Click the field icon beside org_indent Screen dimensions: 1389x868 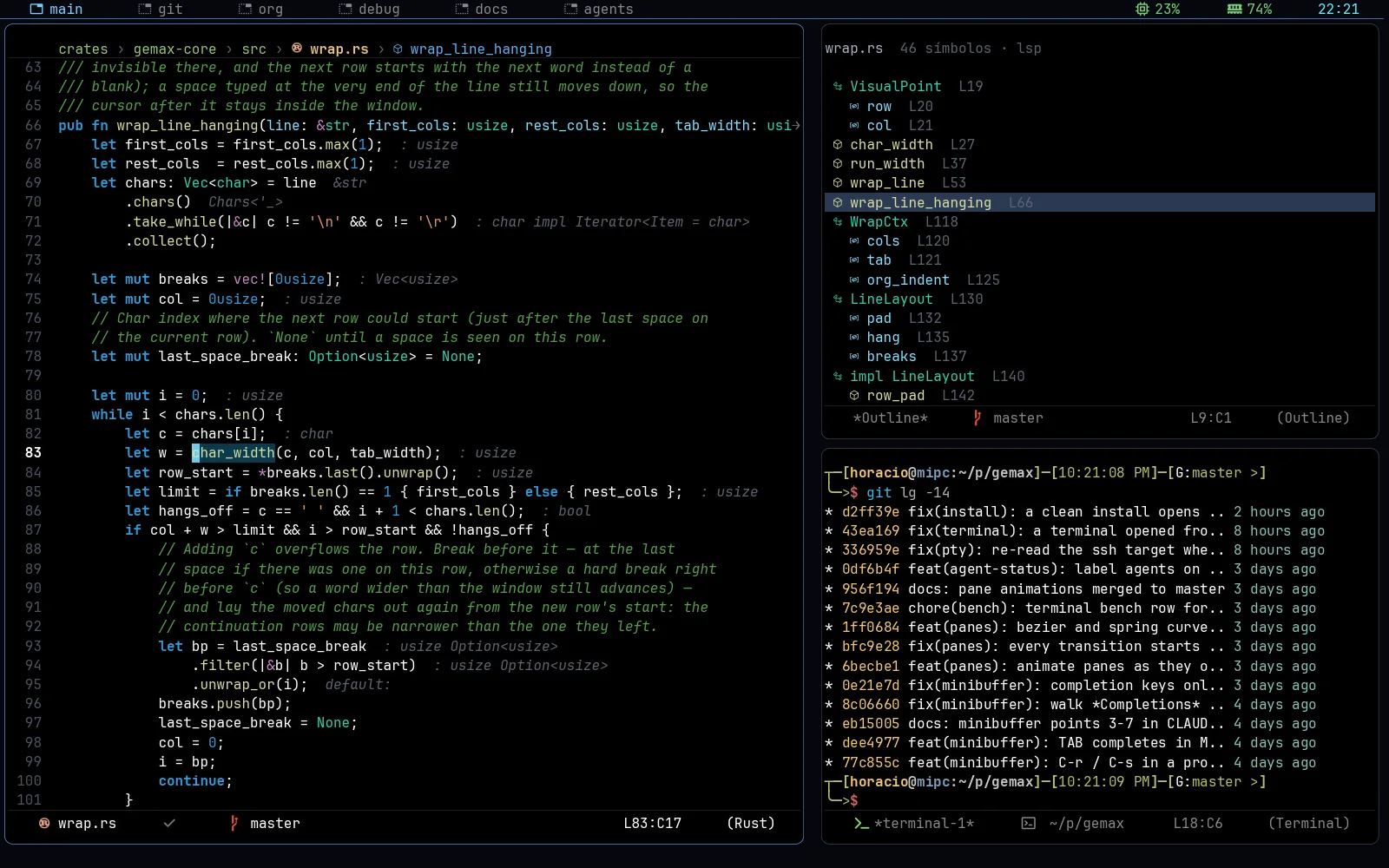click(854, 280)
